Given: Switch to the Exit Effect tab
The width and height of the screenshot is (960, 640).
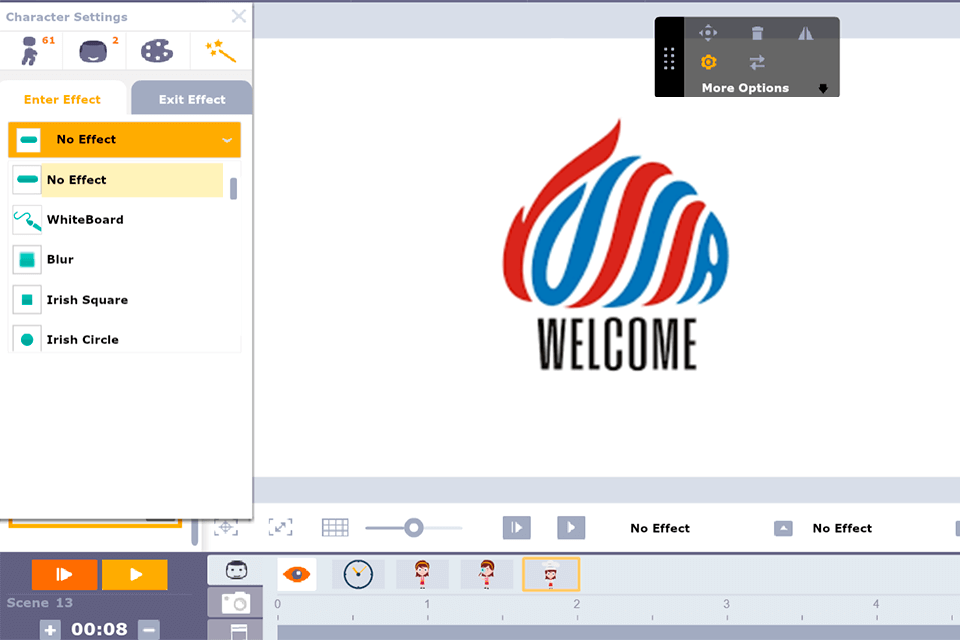Looking at the screenshot, I should point(191,99).
